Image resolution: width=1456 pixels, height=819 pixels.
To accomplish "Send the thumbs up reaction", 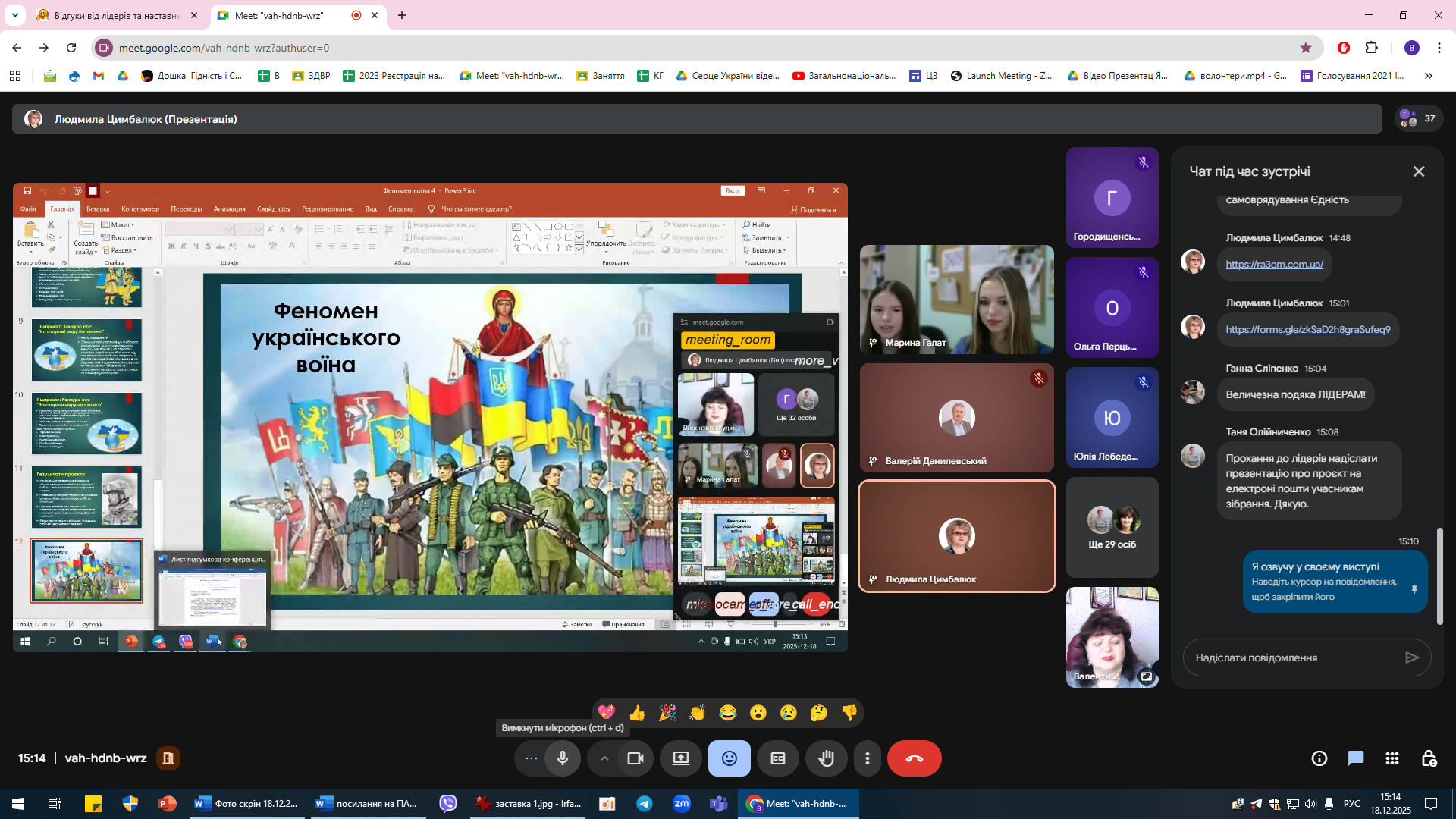I will point(637,713).
